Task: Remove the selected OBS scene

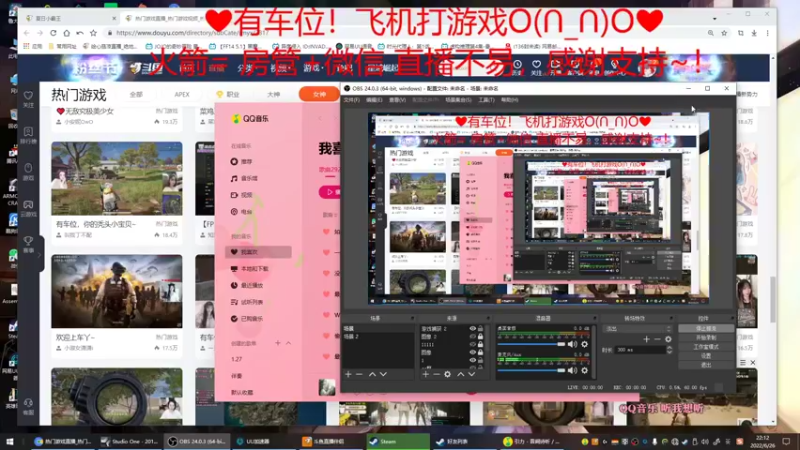Action: point(359,374)
